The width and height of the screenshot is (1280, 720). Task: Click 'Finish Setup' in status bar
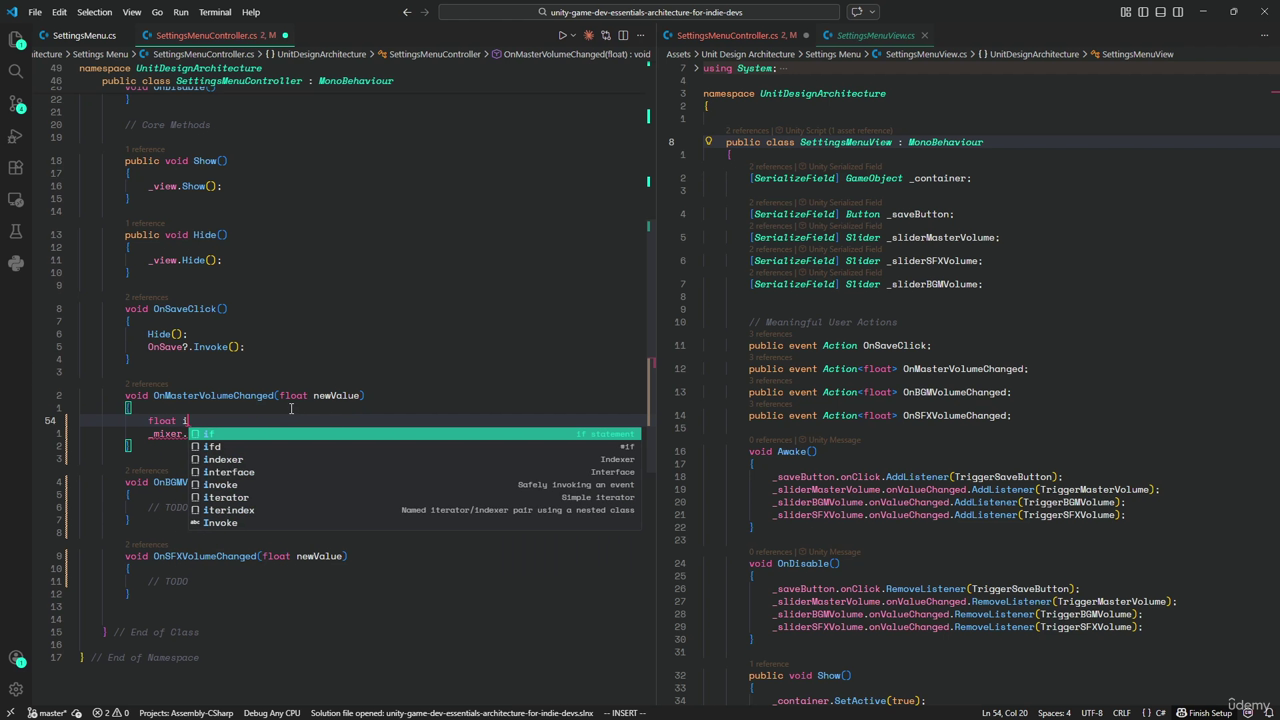pos(1204,713)
